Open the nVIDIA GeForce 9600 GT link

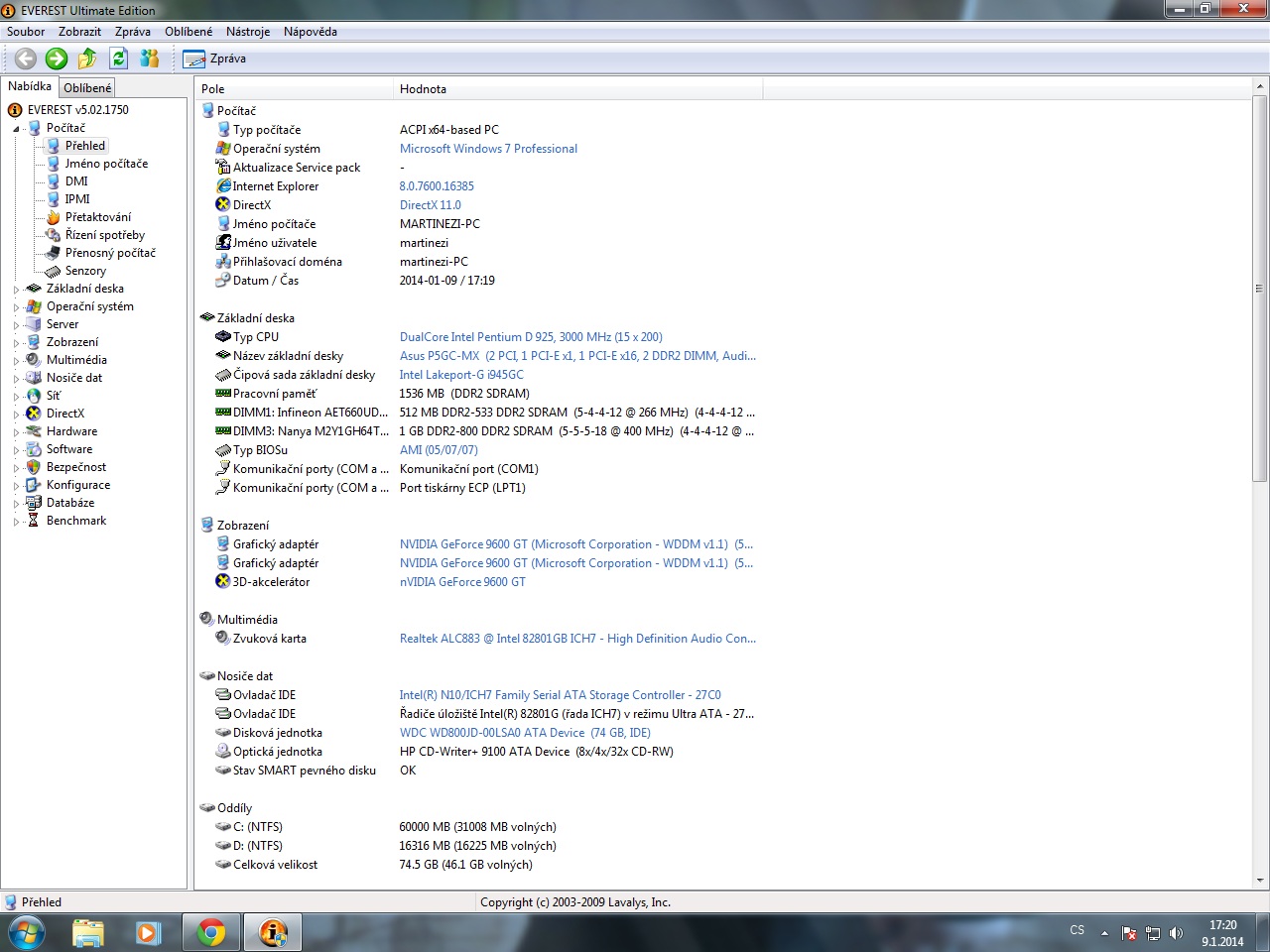(x=462, y=582)
